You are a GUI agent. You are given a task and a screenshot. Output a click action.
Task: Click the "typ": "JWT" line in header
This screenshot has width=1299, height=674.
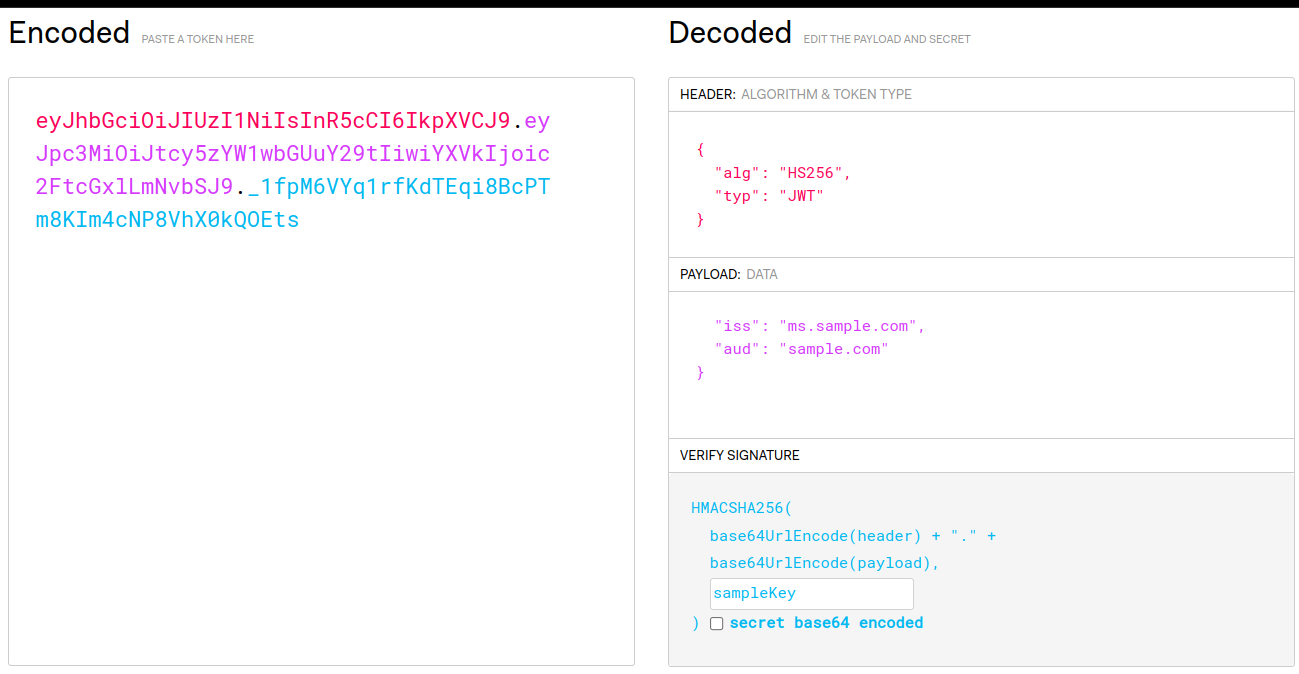click(769, 196)
